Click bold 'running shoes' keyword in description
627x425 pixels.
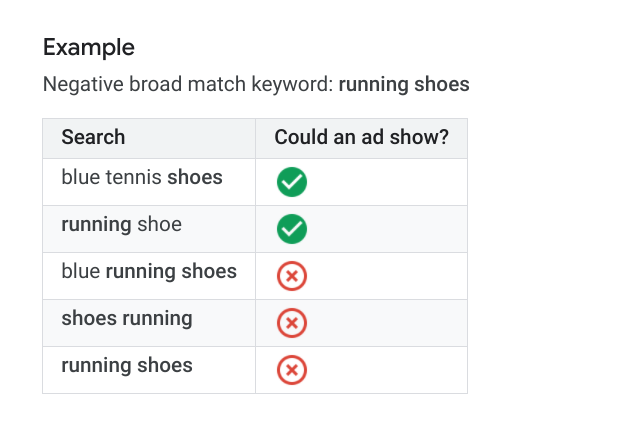pos(404,84)
